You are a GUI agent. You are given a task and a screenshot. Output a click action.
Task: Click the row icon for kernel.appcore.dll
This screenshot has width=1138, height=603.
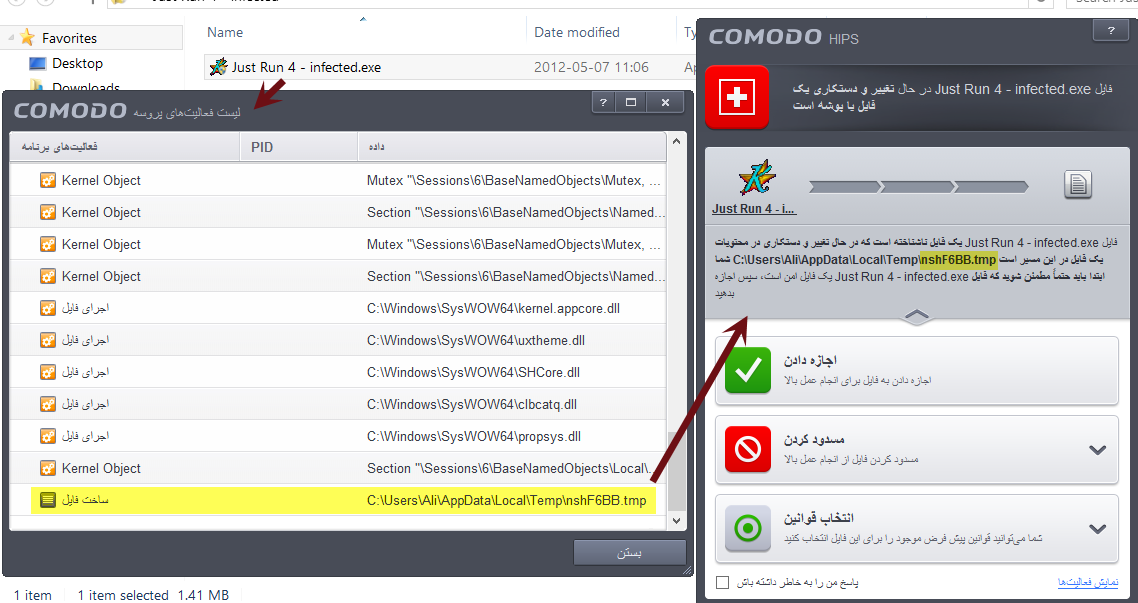pos(48,308)
